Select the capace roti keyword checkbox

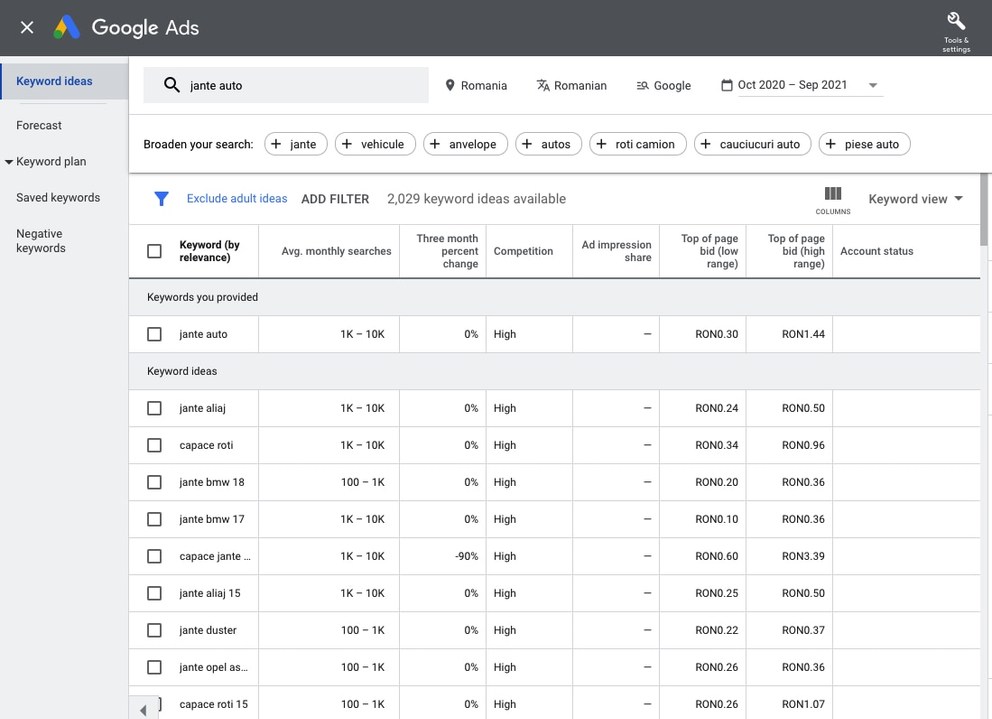pyautogui.click(x=154, y=445)
